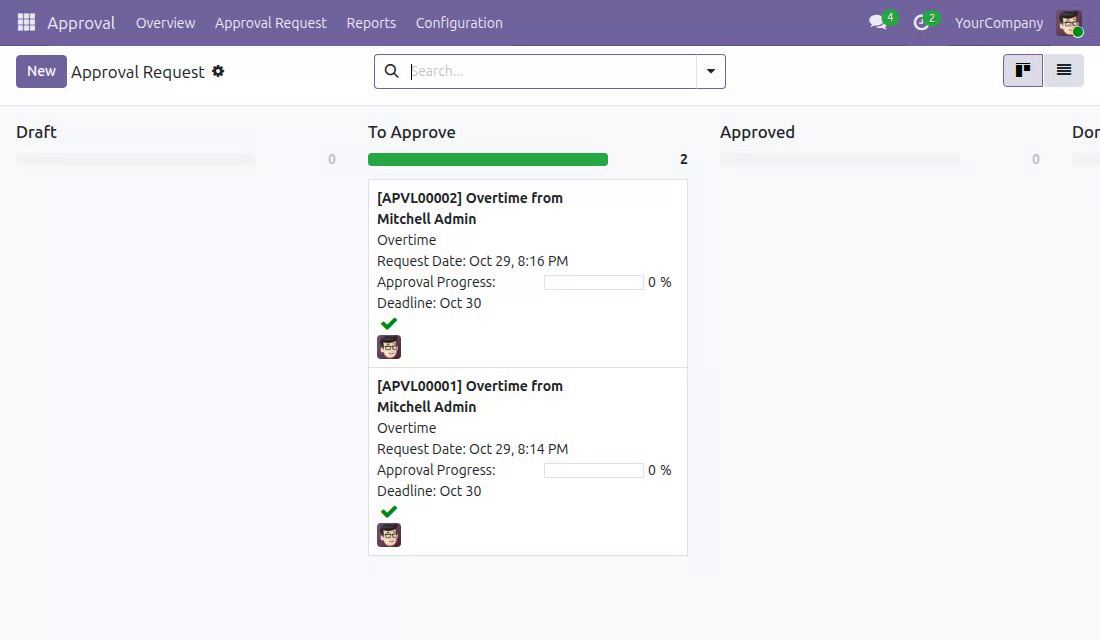Click 'Deadline: Oct 30' on APVL00001 card
Image resolution: width=1100 pixels, height=640 pixels.
pos(429,491)
